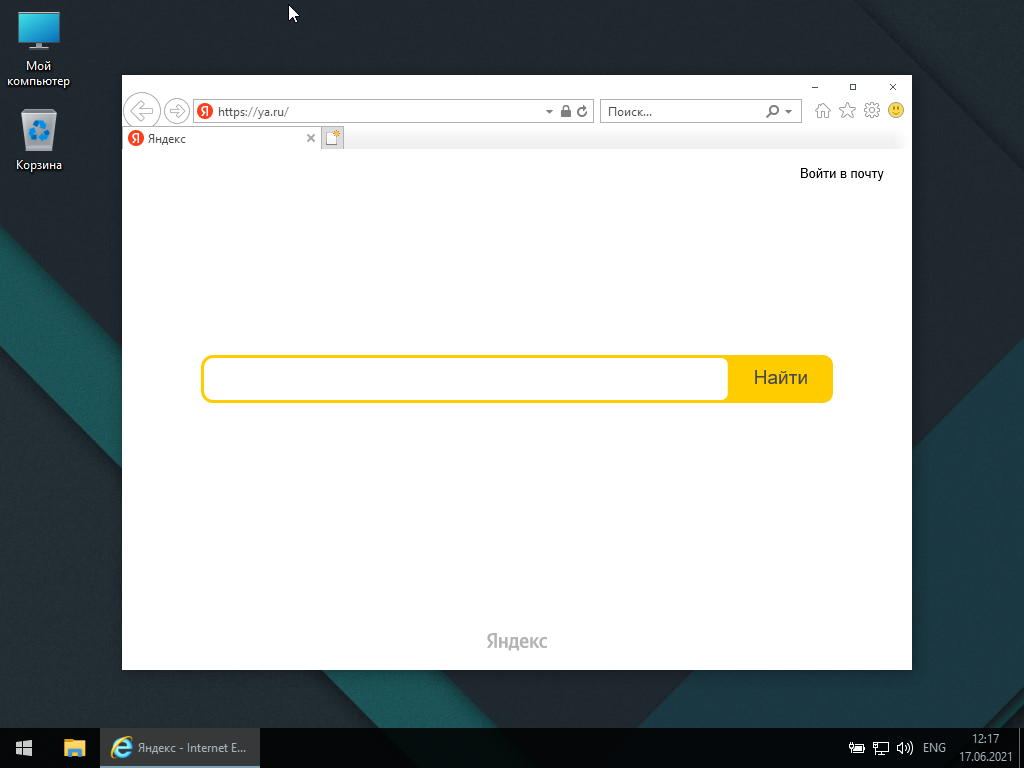Click the Internet Explorer taskbar button
This screenshot has width=1024, height=768.
180,748
